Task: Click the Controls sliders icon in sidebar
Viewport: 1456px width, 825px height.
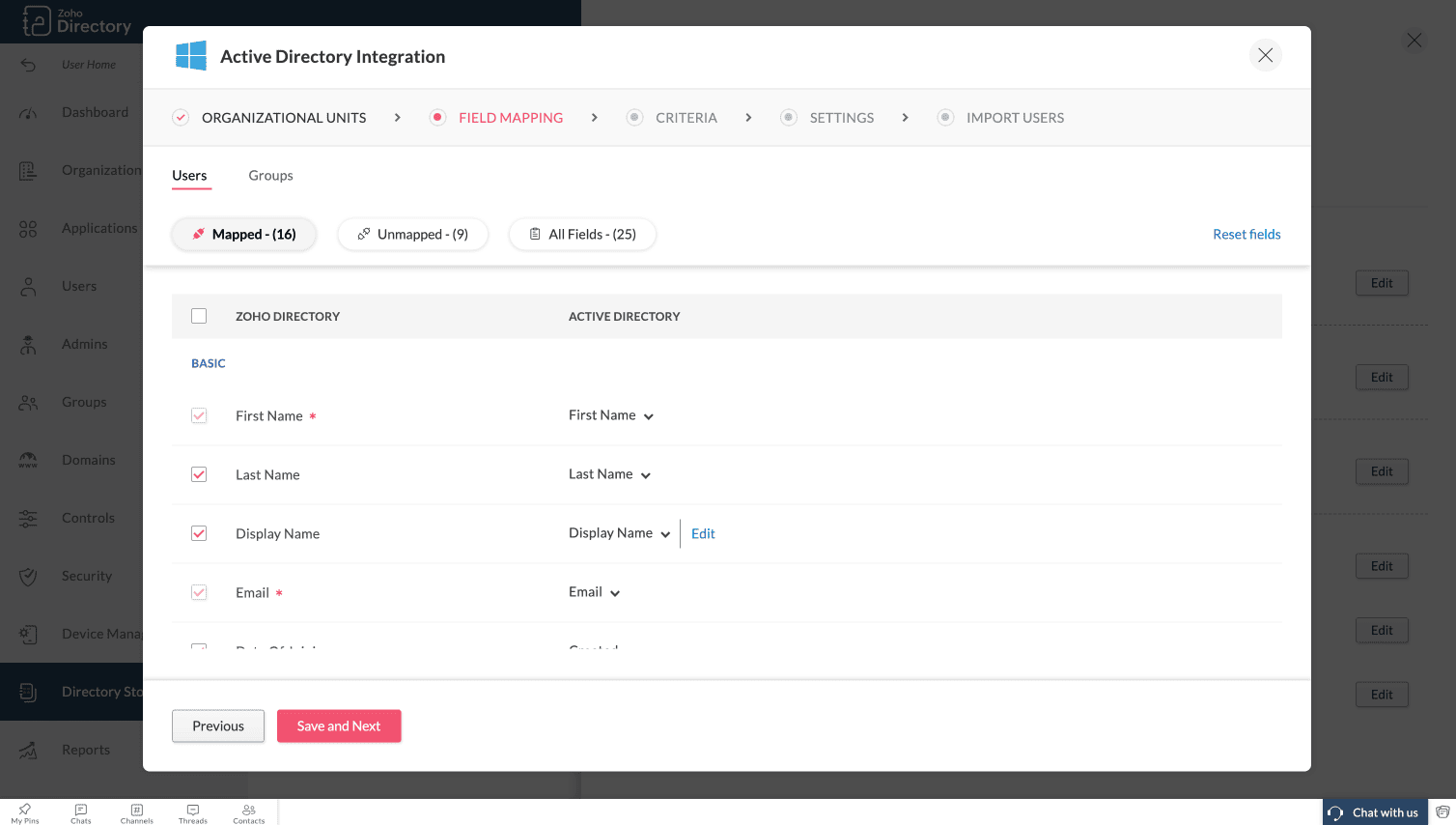Action: [x=28, y=519]
